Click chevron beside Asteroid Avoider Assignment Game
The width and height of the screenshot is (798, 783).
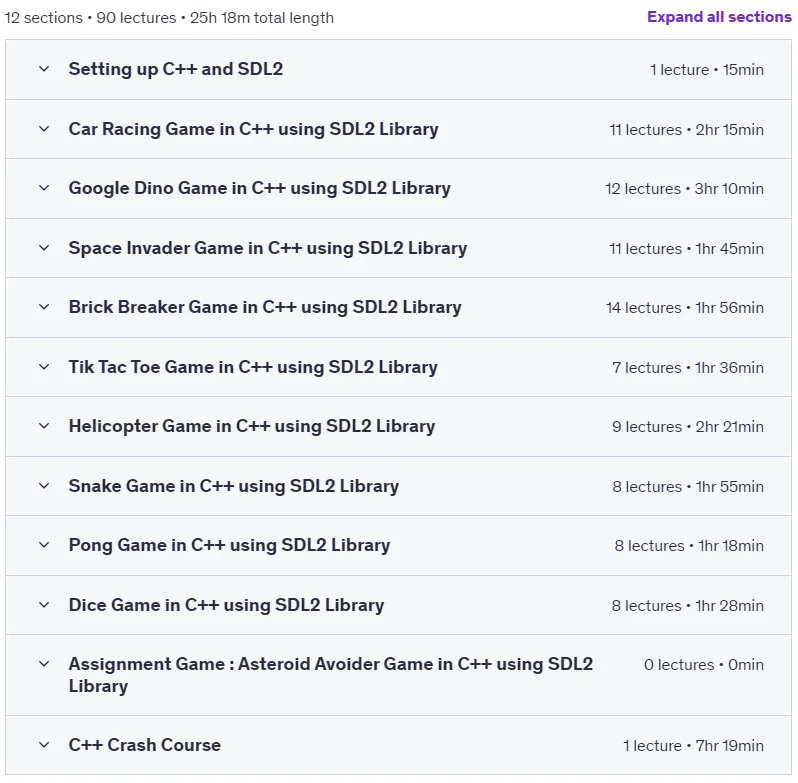(x=44, y=664)
